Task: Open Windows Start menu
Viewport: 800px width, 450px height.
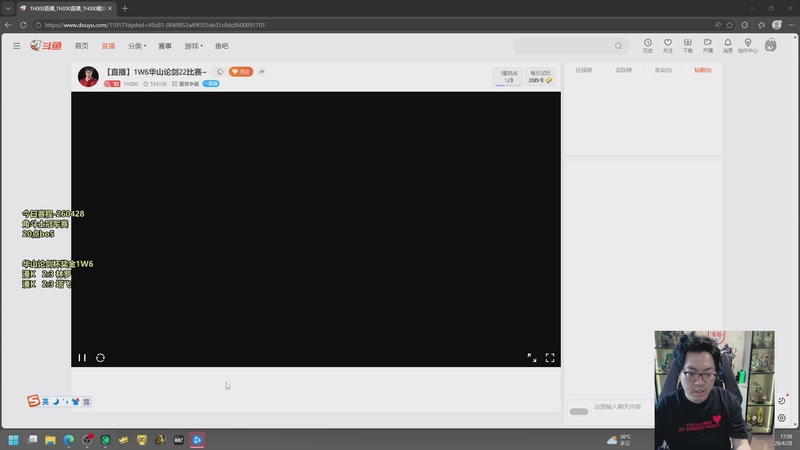Action: 13,440
